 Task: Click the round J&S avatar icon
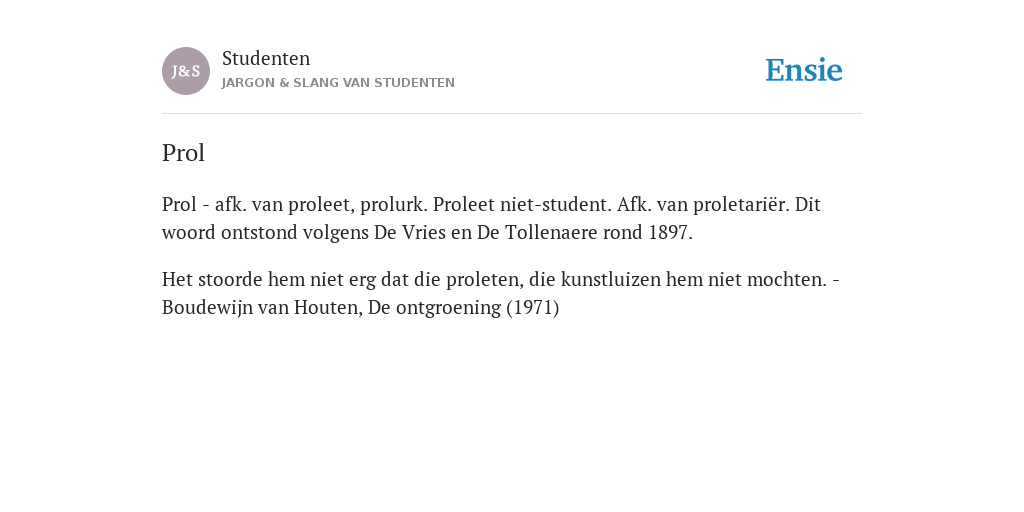(x=186, y=71)
